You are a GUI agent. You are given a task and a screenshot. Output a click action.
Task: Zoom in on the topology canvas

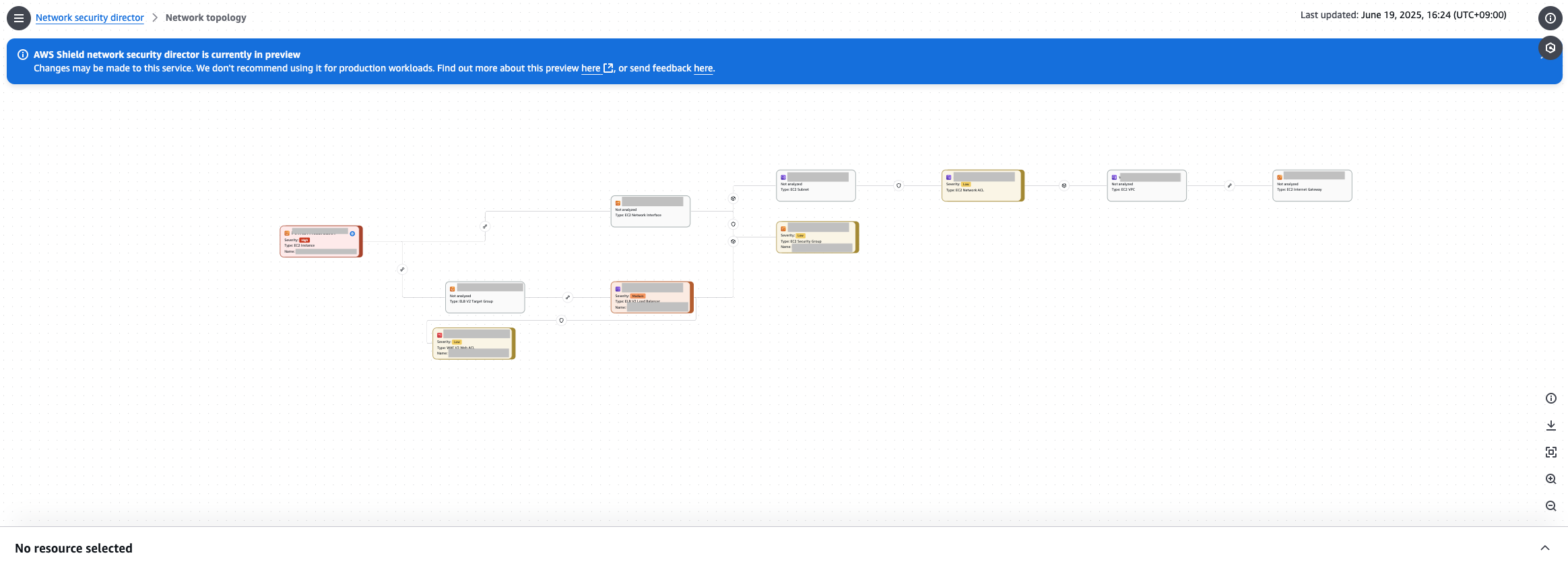1551,479
